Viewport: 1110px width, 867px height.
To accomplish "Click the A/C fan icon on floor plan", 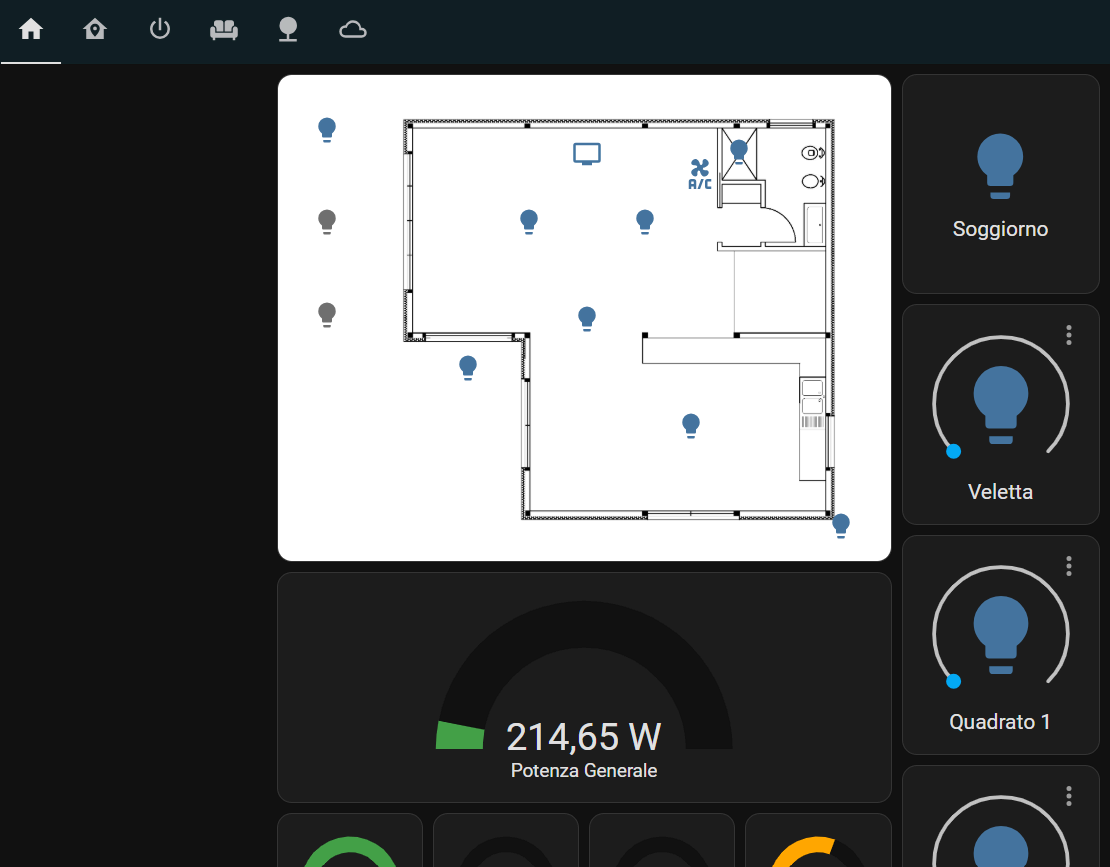I will click(x=700, y=174).
